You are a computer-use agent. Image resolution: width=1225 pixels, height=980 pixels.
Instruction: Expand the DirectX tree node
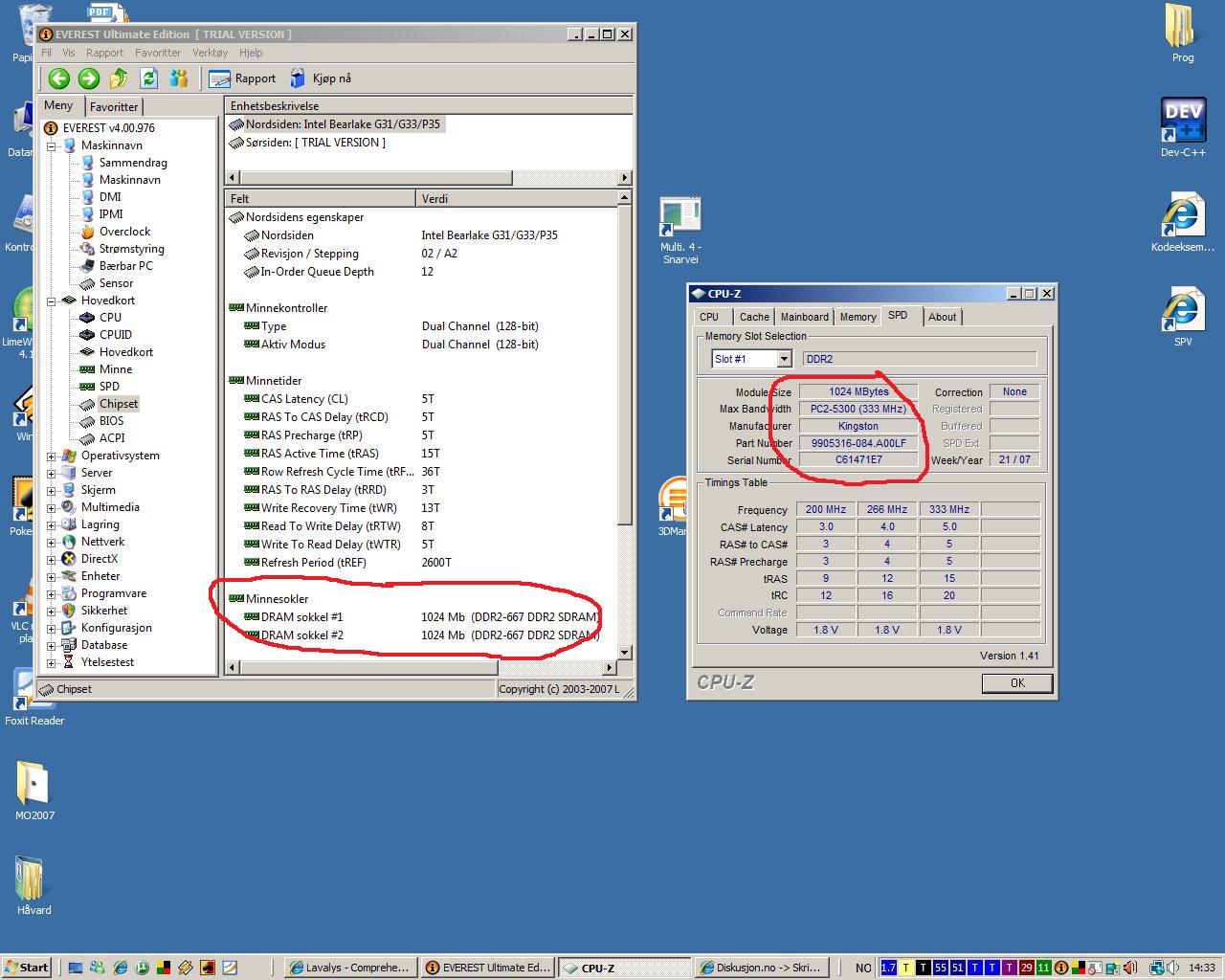52,559
